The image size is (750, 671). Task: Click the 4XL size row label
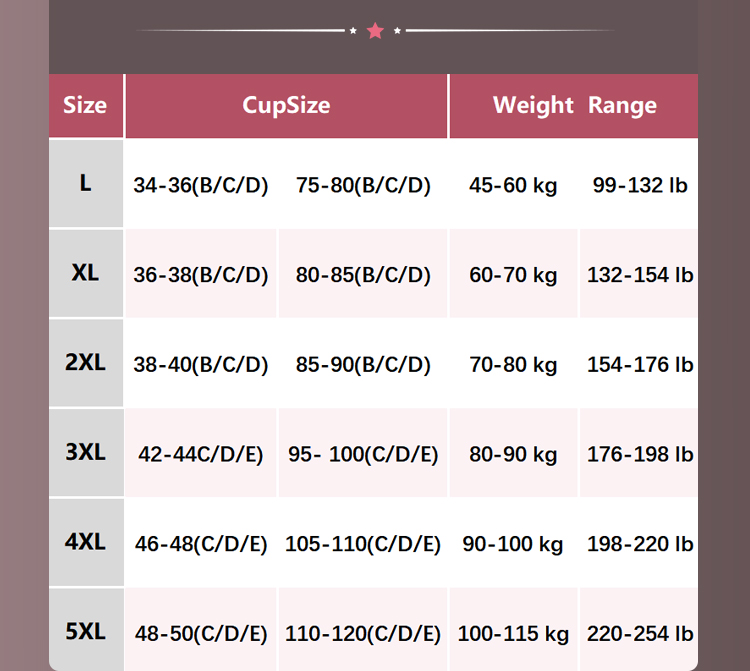85,543
